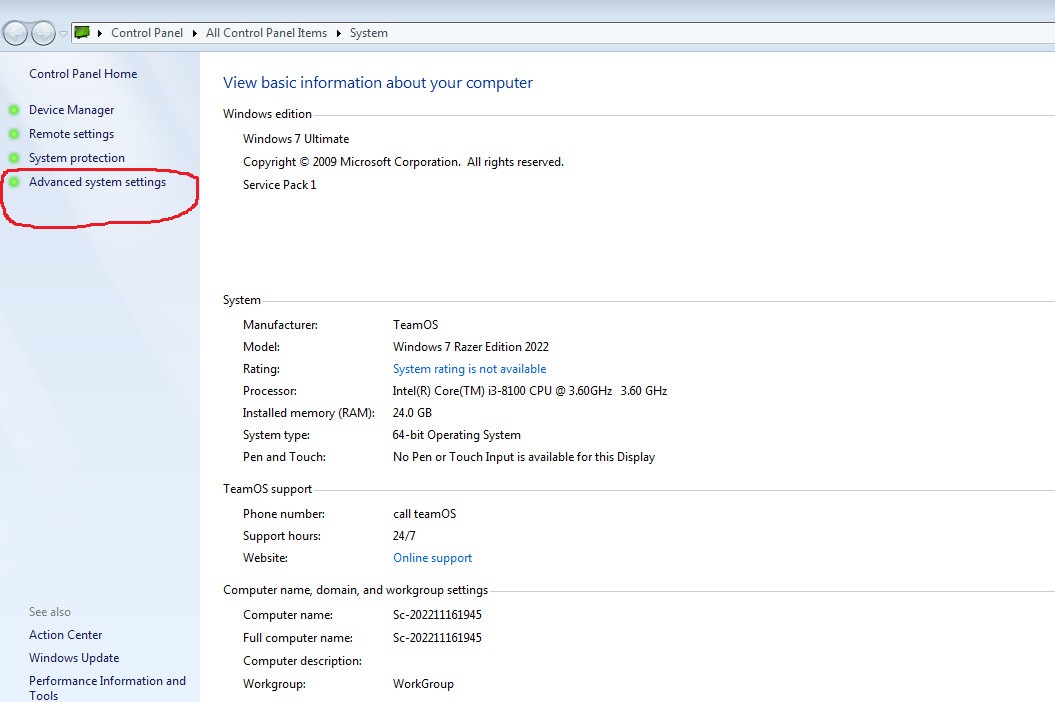Click the 64-bit Operating System value
The height and width of the screenshot is (702, 1055).
tap(457, 435)
